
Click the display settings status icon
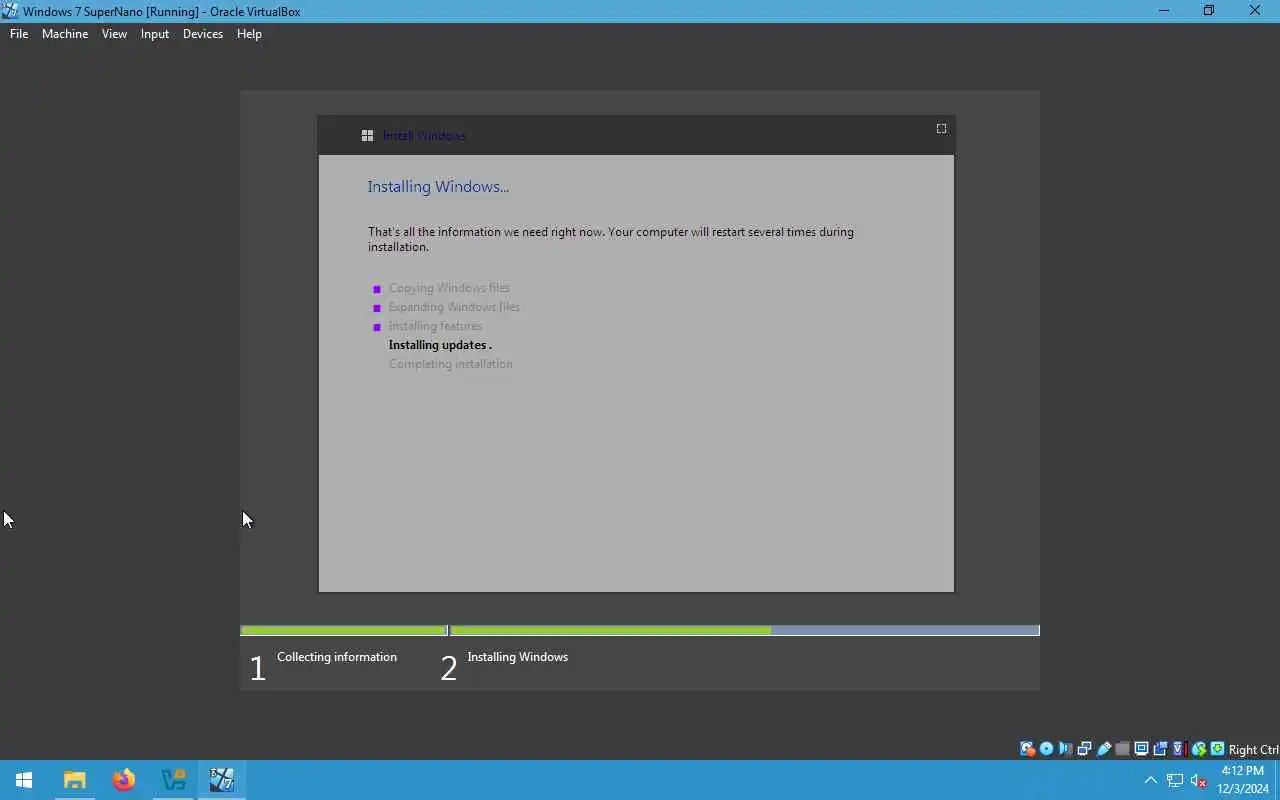(x=1141, y=749)
